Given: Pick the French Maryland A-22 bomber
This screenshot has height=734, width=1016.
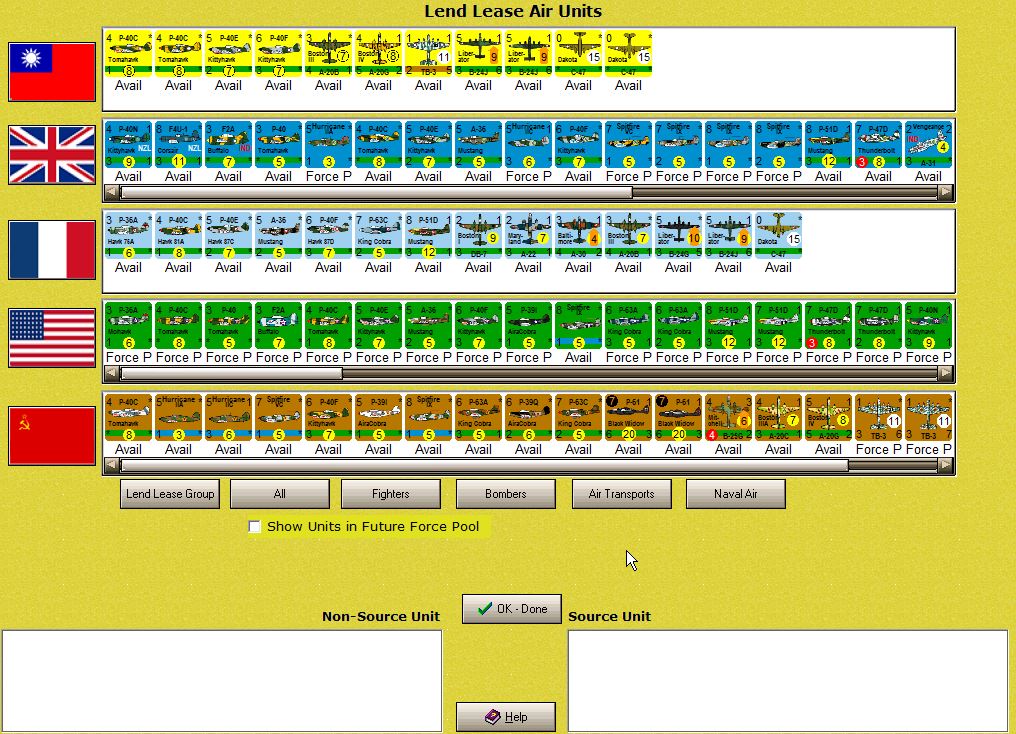Looking at the screenshot, I should pos(528,236).
